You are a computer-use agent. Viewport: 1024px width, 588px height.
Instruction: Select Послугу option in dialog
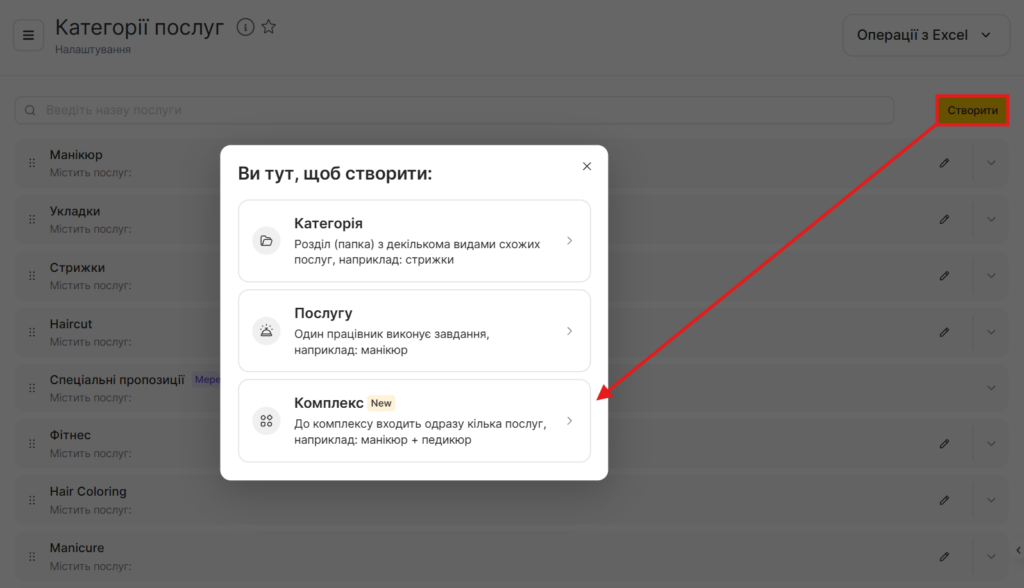pyautogui.click(x=414, y=331)
